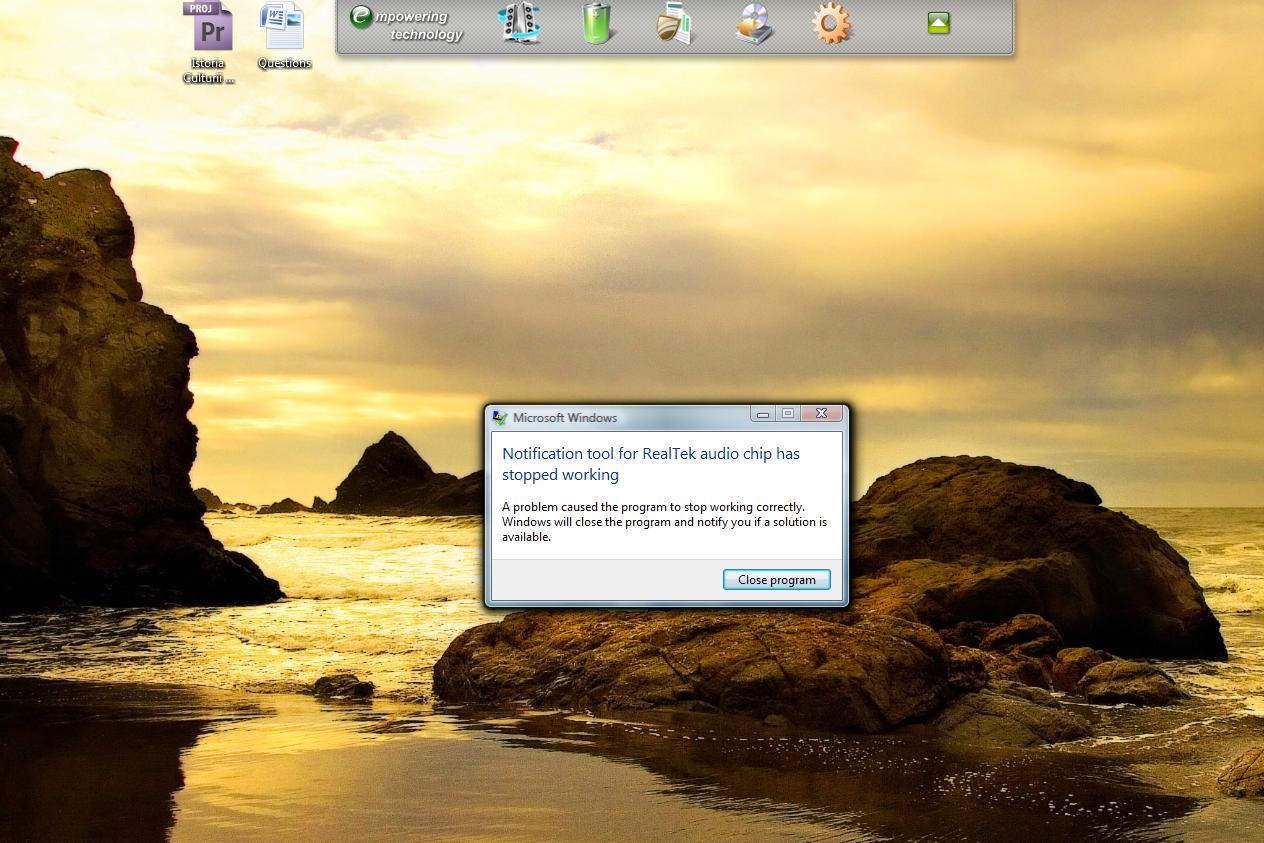Click the 'A problem caused the program' message text

(664, 522)
